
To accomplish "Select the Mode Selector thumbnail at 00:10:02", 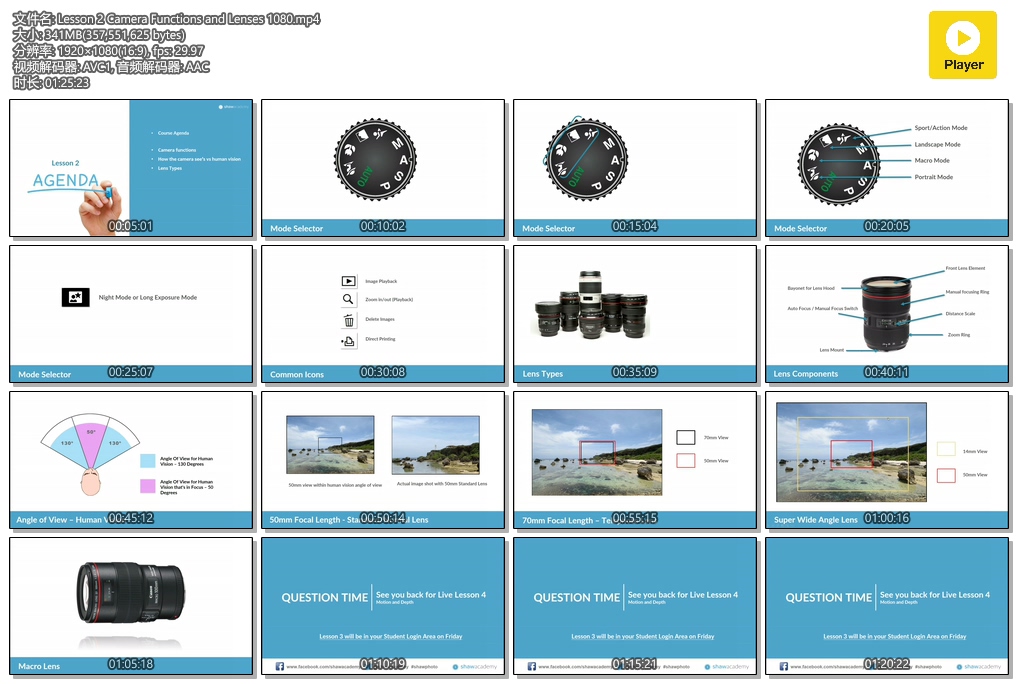I will 383,168.
